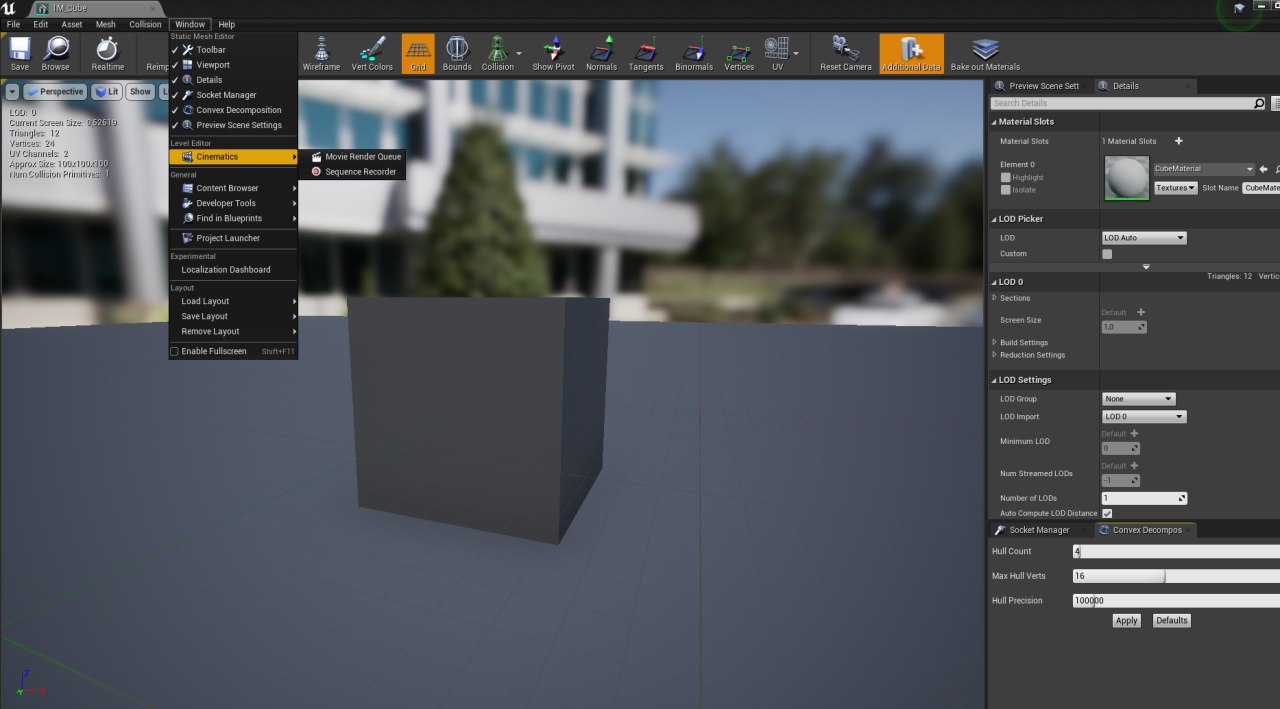The height and width of the screenshot is (709, 1280).
Task: Toggle Preview Scene Settings in Window menu
Action: [233, 125]
